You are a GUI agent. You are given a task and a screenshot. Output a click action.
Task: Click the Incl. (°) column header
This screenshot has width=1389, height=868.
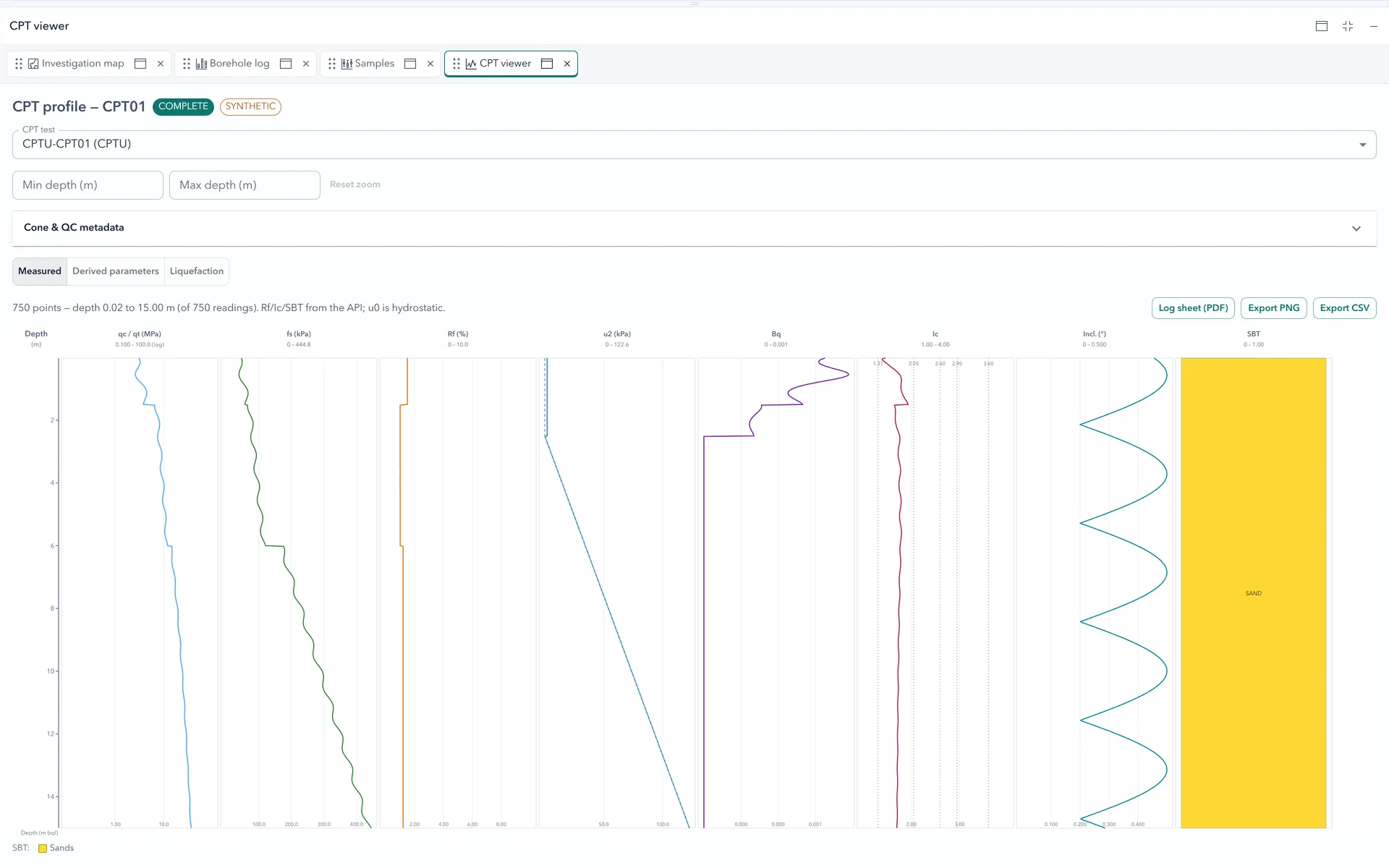pyautogui.click(x=1095, y=334)
